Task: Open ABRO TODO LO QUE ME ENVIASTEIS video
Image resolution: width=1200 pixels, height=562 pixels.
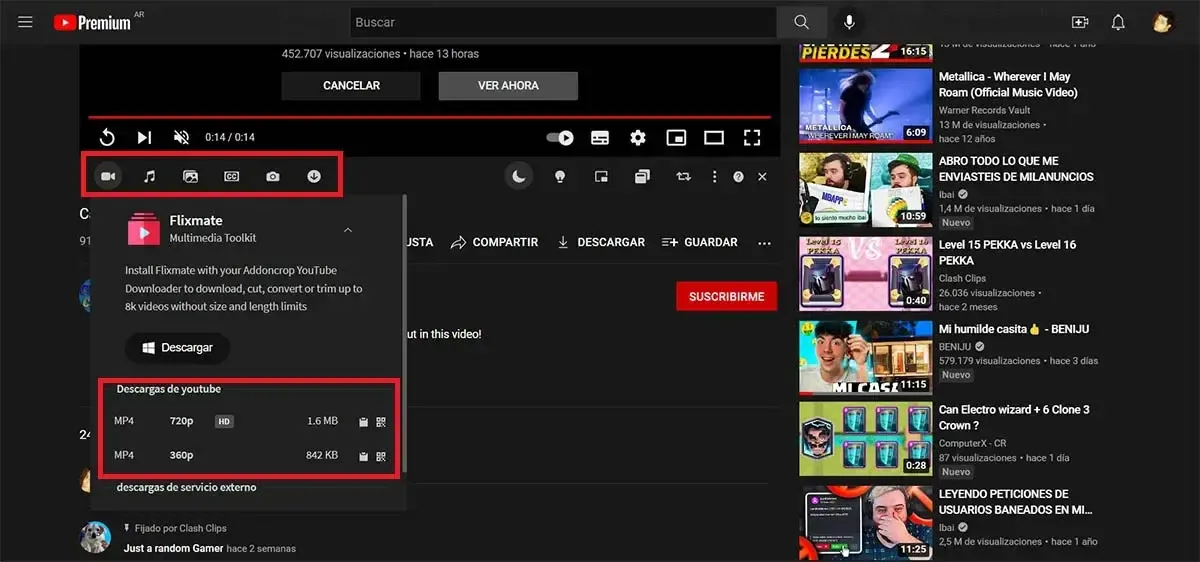Action: (x=1016, y=168)
